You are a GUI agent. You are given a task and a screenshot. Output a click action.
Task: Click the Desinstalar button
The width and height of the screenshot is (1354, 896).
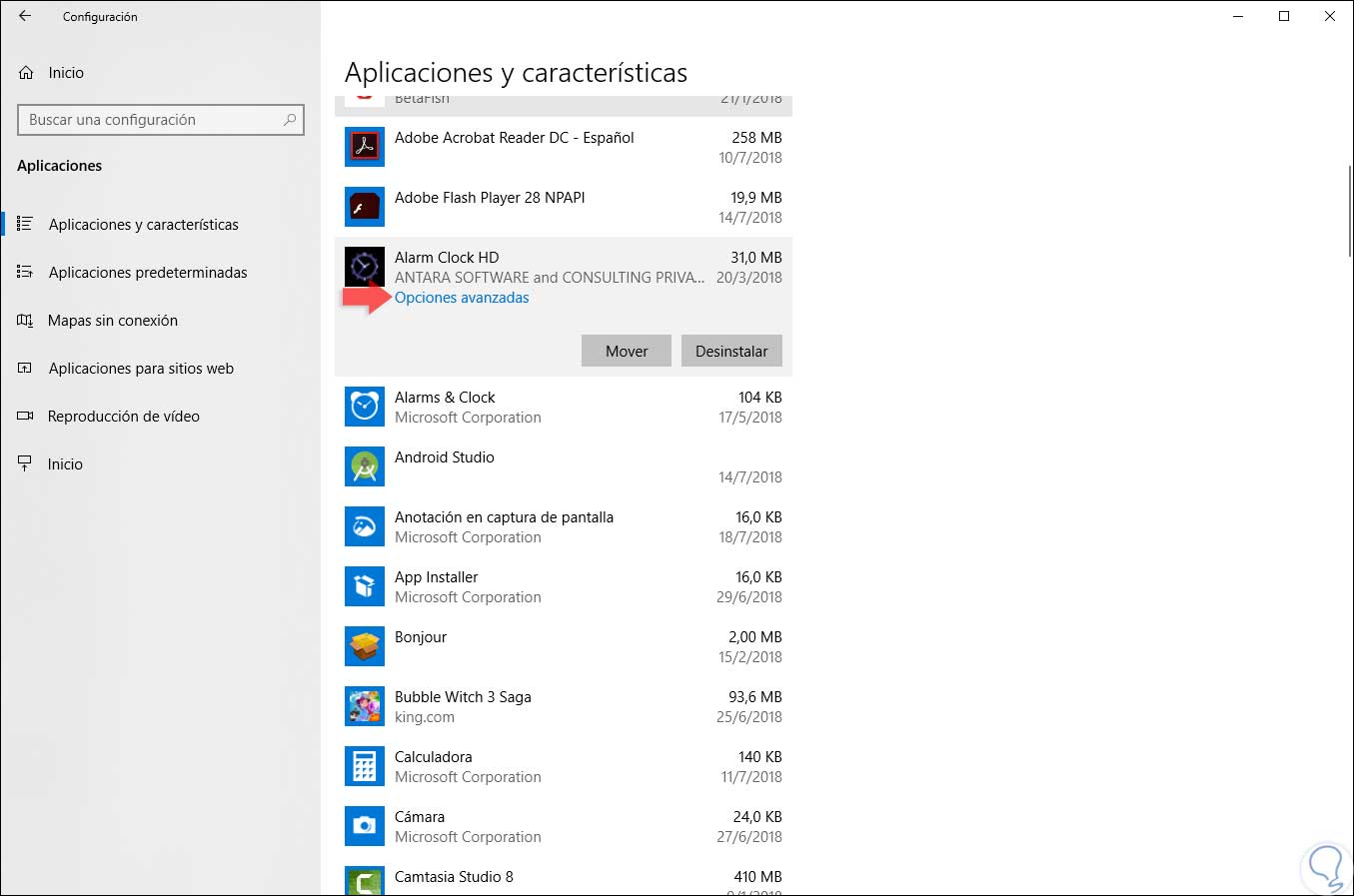point(731,351)
